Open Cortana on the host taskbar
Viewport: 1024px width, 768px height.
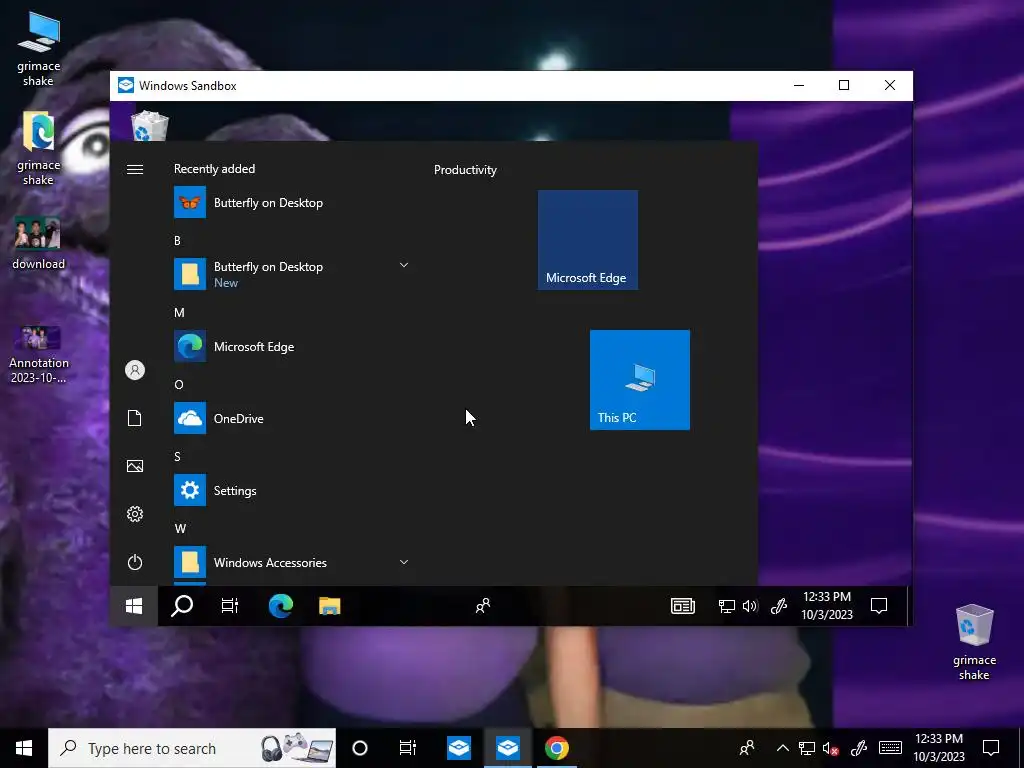click(x=360, y=748)
